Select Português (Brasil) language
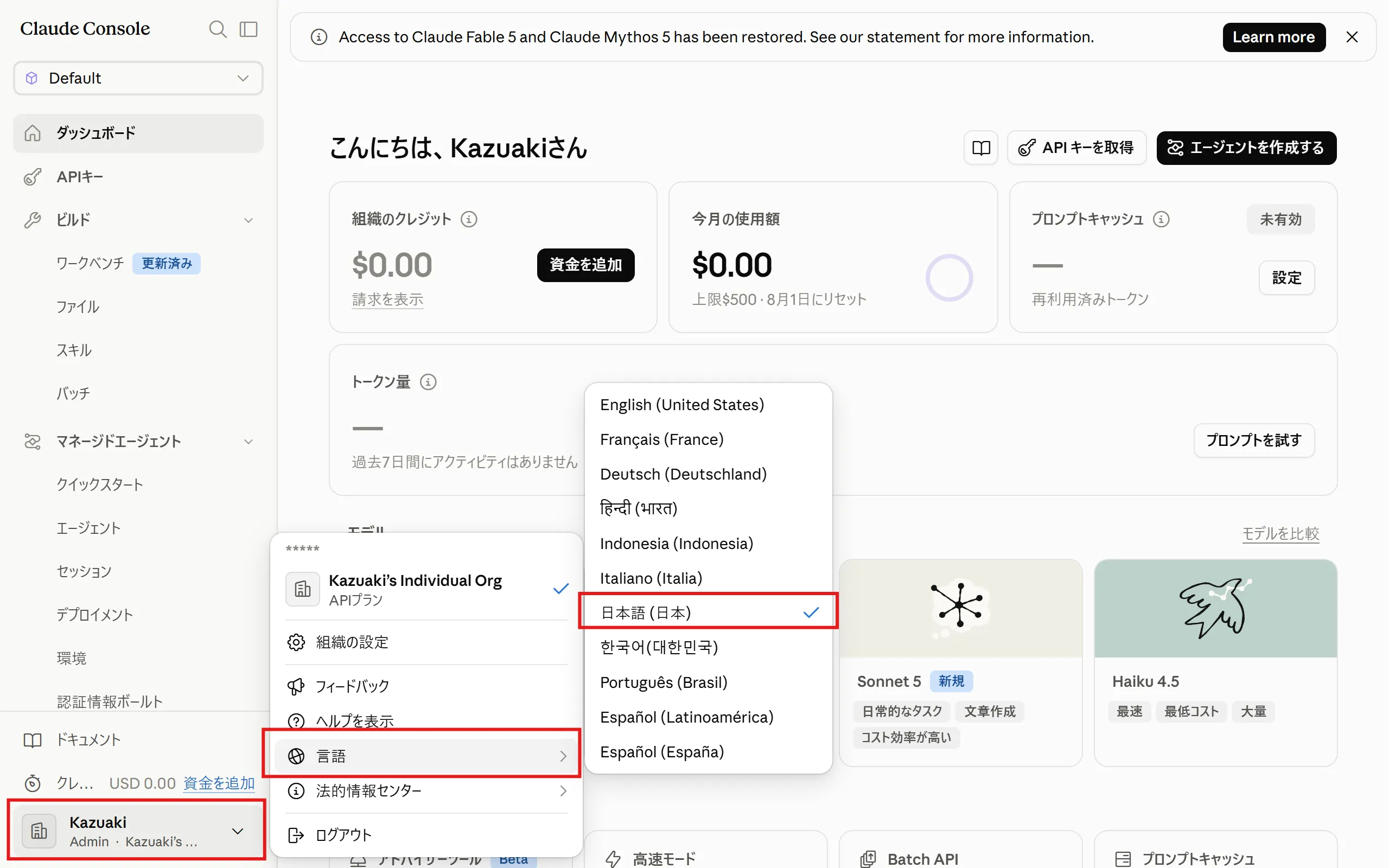The height and width of the screenshot is (868, 1389). 708,682
